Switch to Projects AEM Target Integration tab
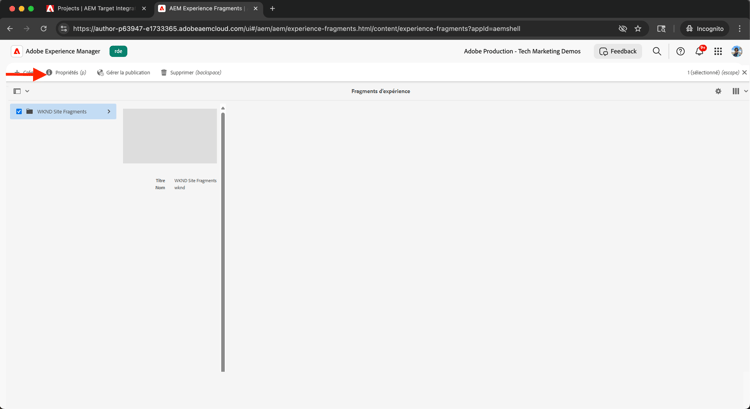The height and width of the screenshot is (409, 750). [x=95, y=9]
